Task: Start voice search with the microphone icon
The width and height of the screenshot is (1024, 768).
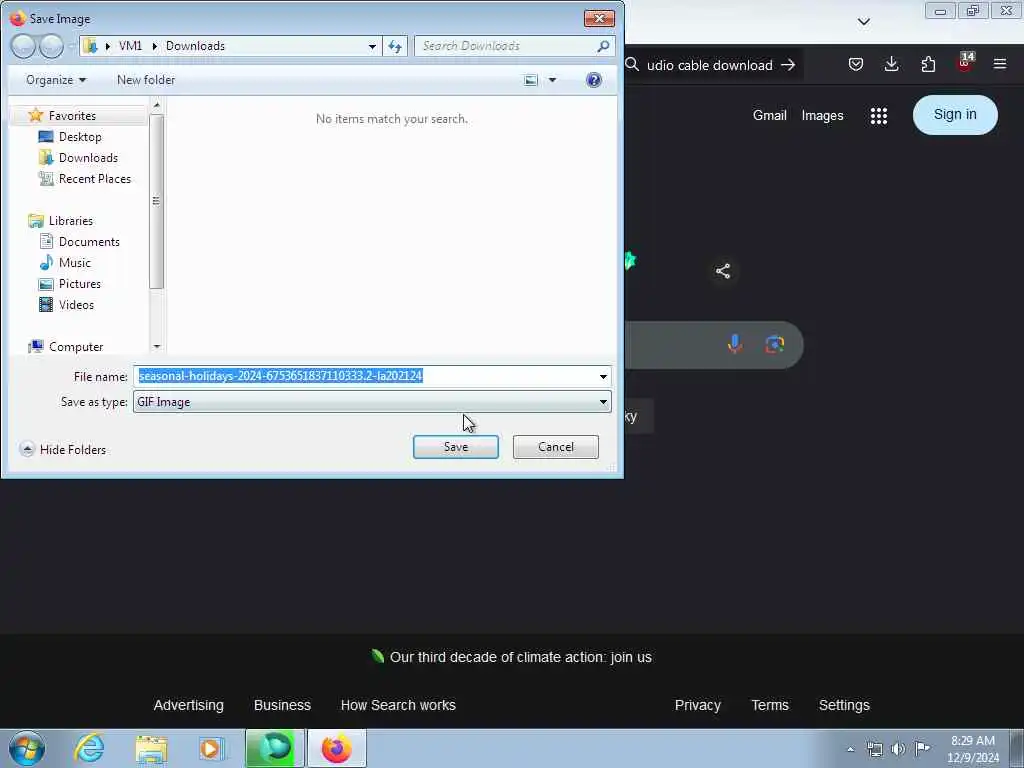Action: (x=735, y=344)
